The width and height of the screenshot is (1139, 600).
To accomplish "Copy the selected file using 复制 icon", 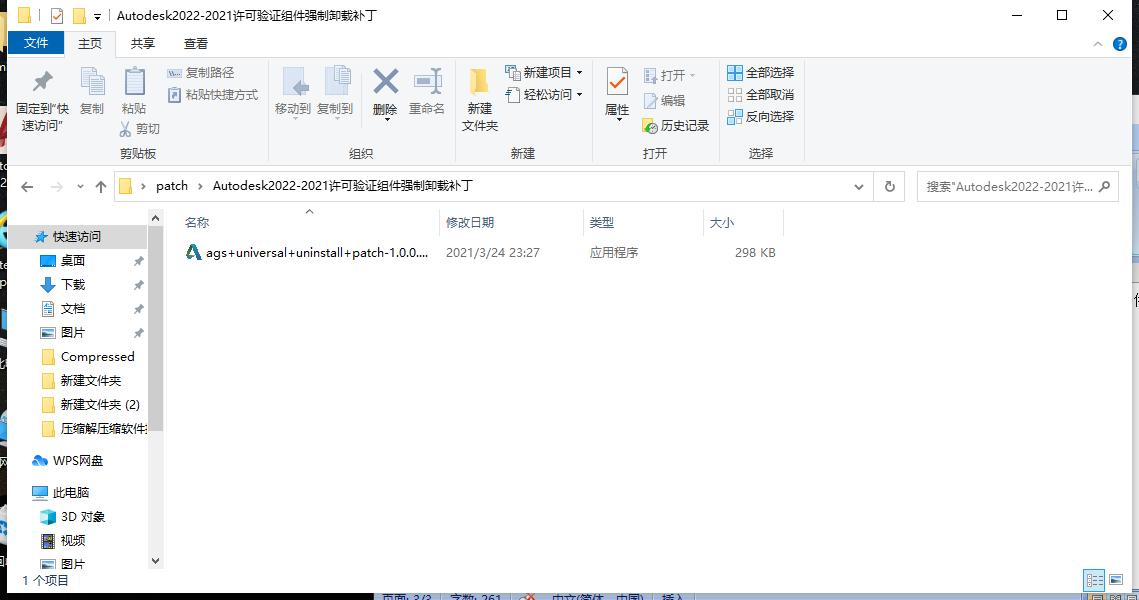I will 92,95.
